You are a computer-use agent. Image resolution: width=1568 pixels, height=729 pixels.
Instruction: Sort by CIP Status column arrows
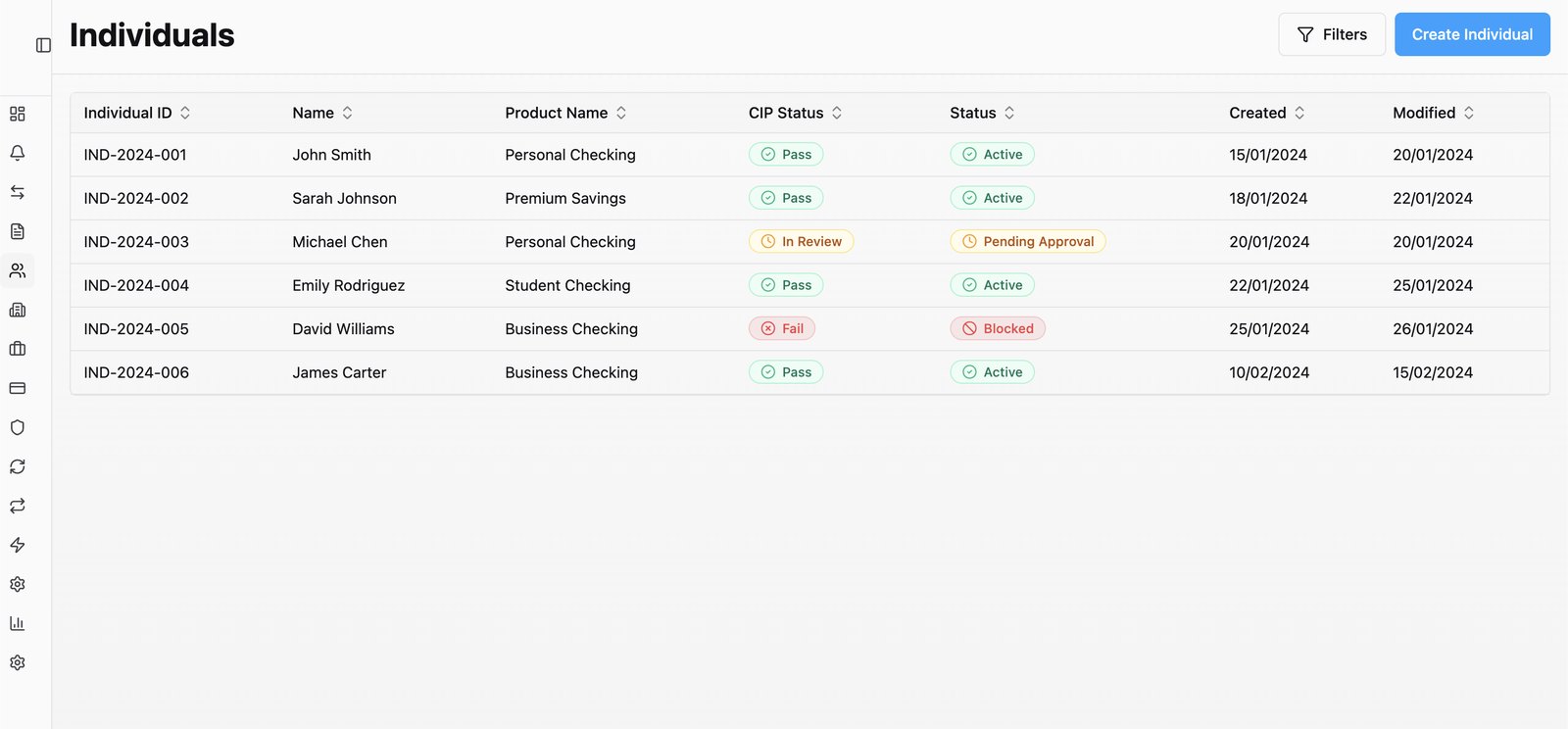click(x=837, y=113)
